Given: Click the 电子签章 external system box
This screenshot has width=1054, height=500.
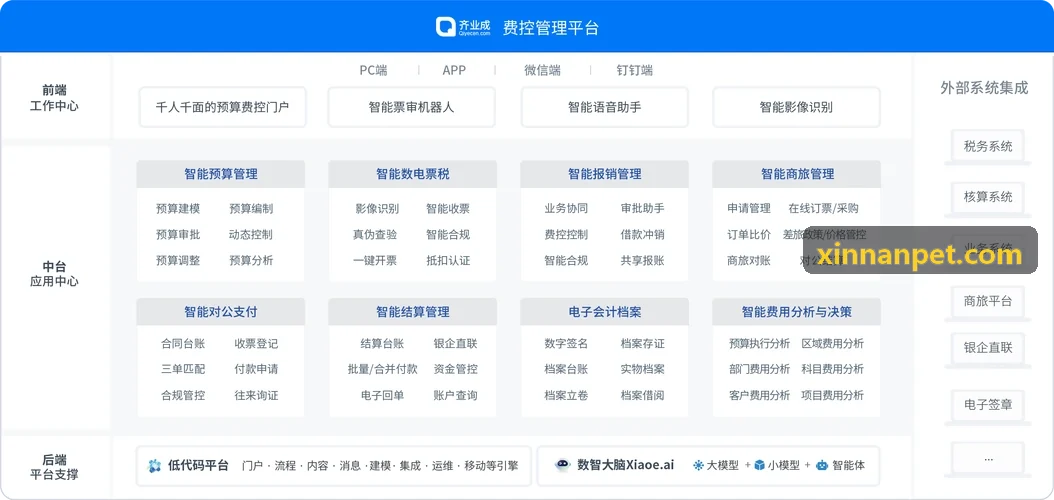Looking at the screenshot, I should pyautogui.click(x=987, y=405).
